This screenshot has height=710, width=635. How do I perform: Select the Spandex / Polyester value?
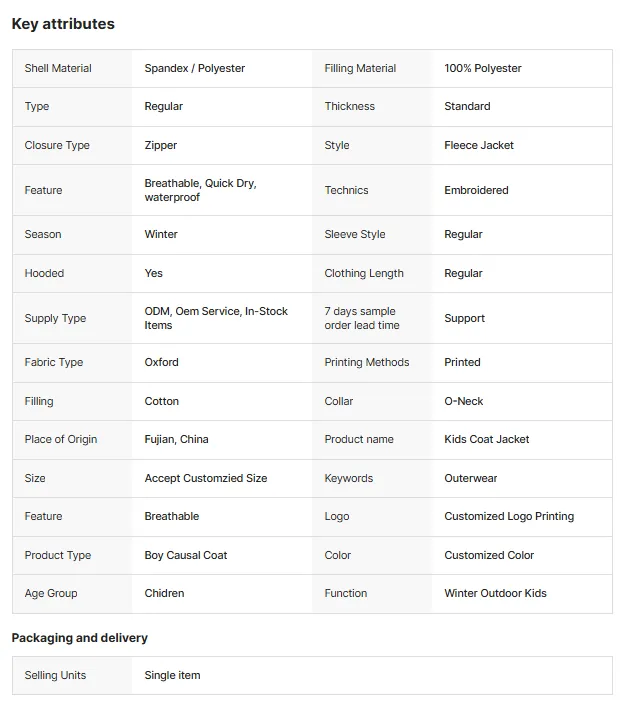pos(194,68)
